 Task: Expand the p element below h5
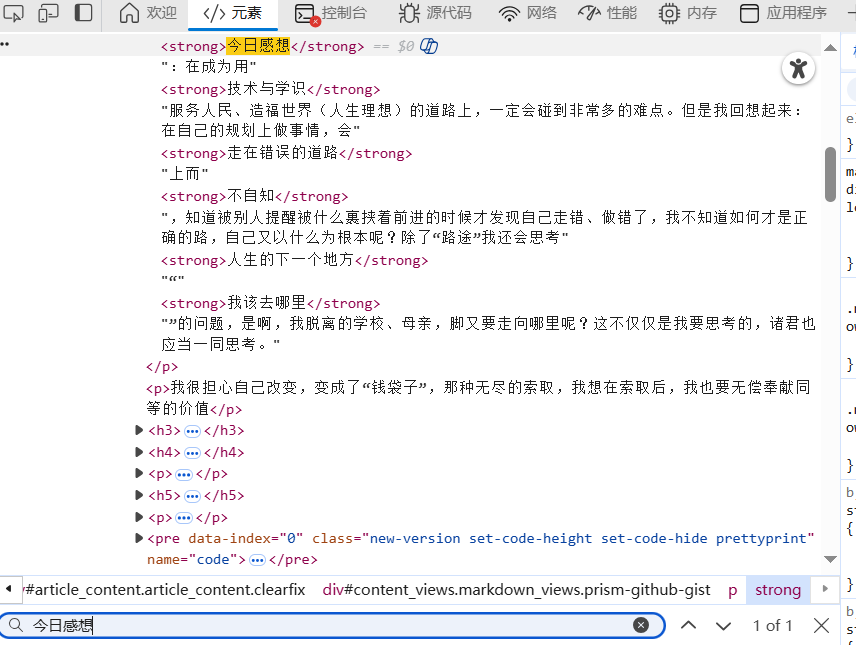coord(139,517)
